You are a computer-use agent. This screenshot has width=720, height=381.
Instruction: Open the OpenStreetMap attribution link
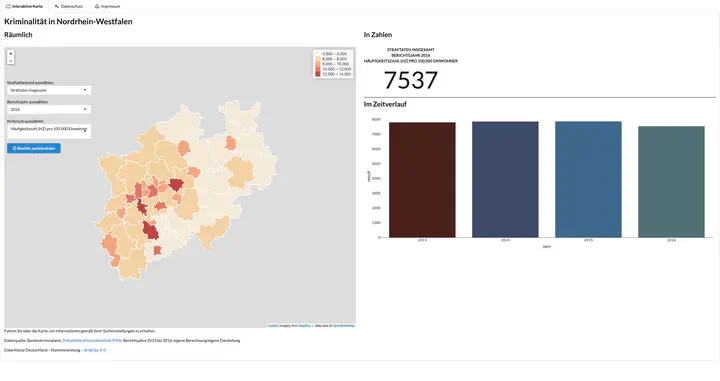pyautogui.click(x=343, y=325)
